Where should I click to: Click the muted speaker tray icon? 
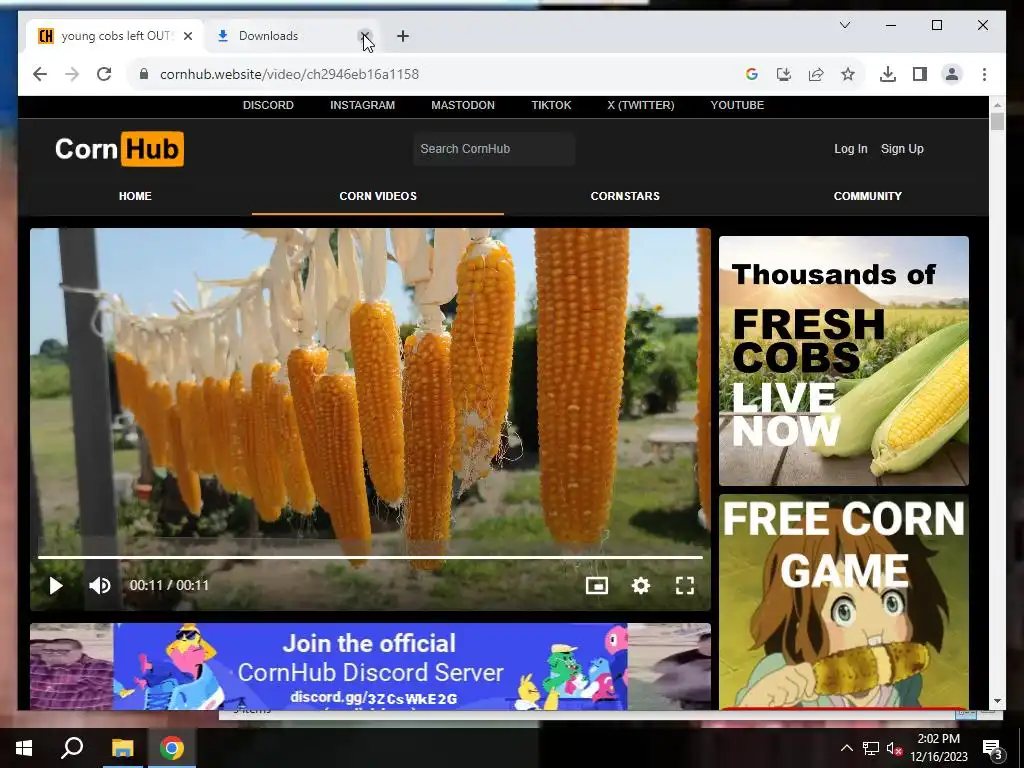tap(893, 749)
